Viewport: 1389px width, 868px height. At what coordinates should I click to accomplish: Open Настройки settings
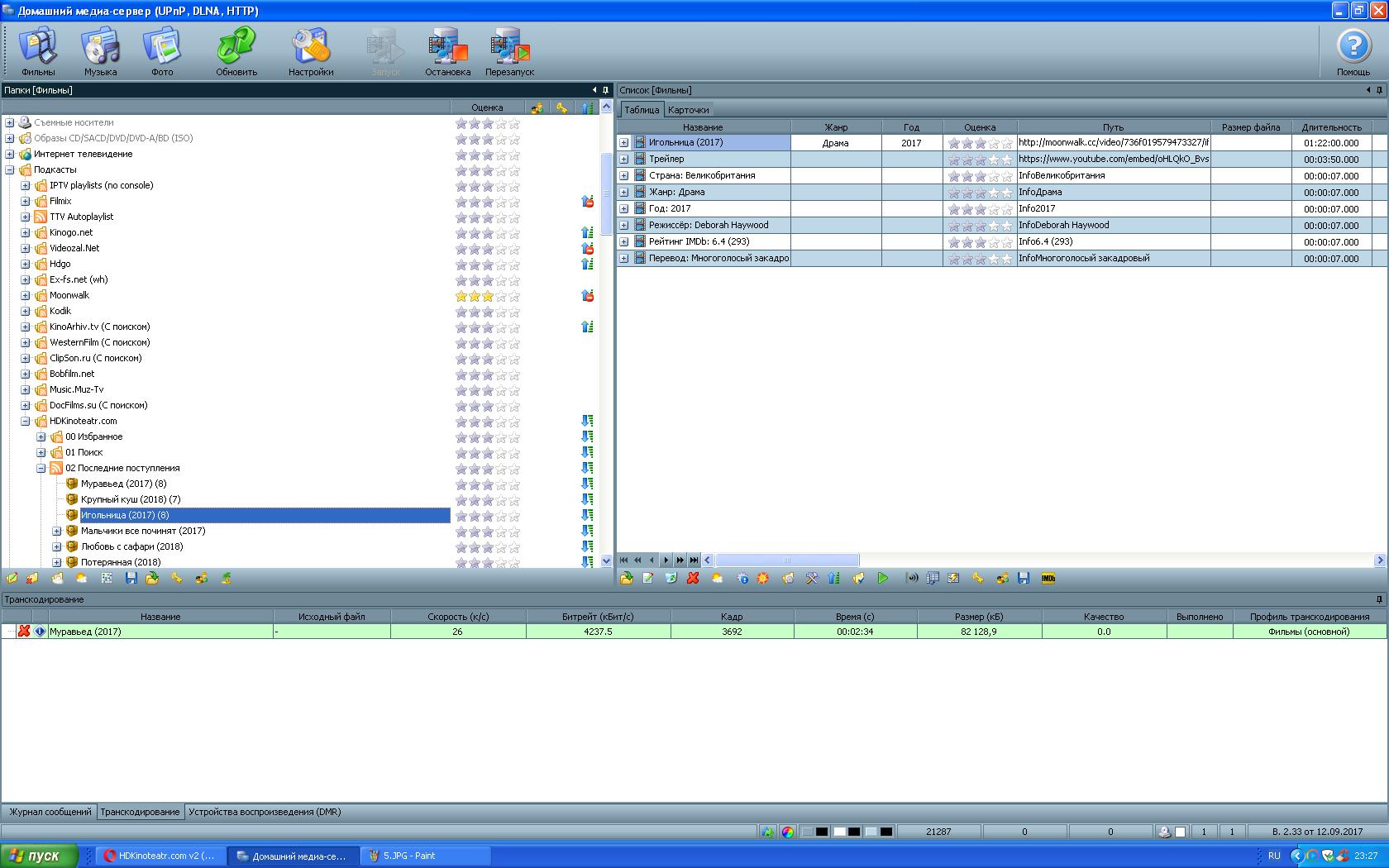pos(311,51)
